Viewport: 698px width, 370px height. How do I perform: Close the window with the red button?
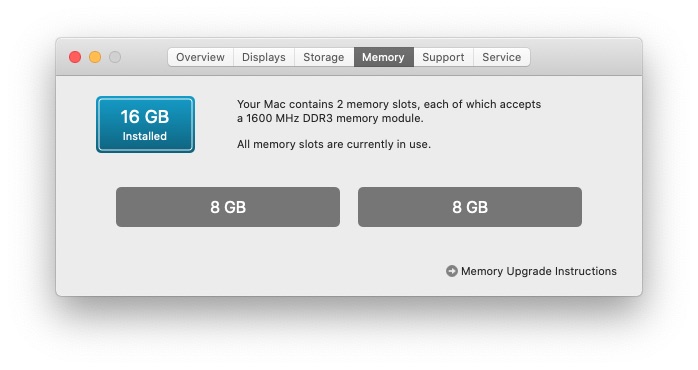[x=75, y=57]
